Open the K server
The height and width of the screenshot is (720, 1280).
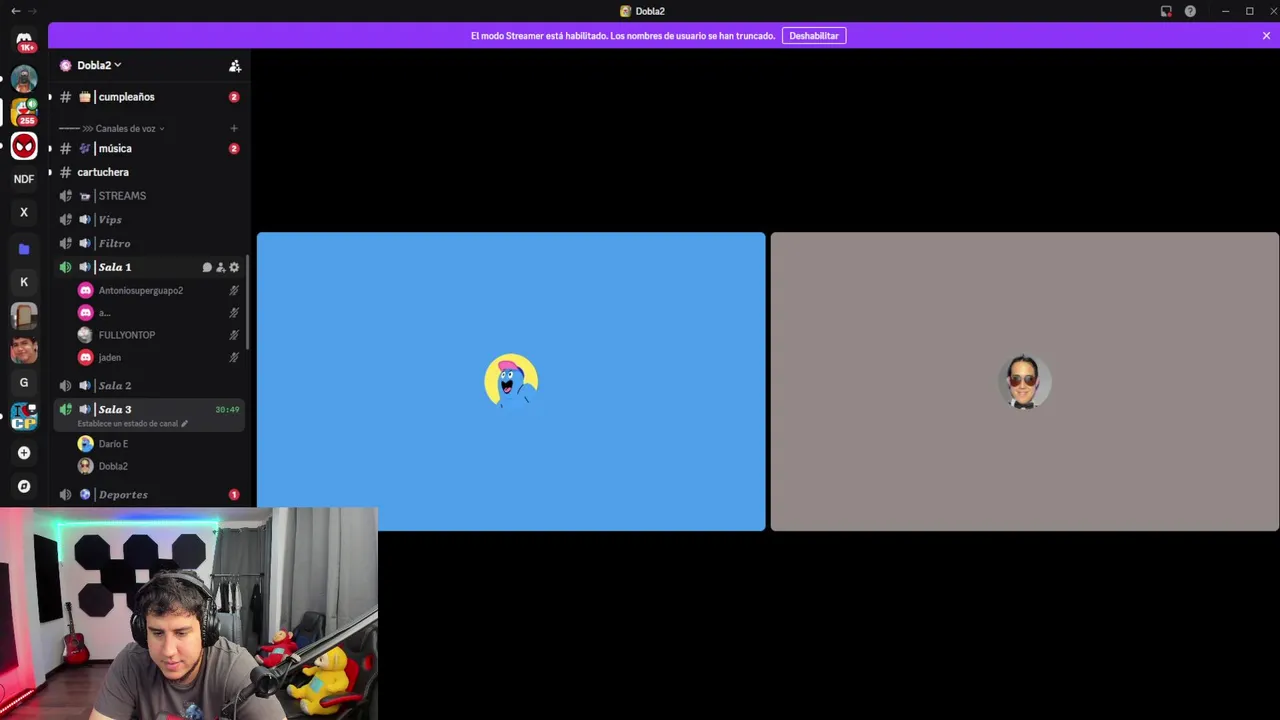point(24,282)
